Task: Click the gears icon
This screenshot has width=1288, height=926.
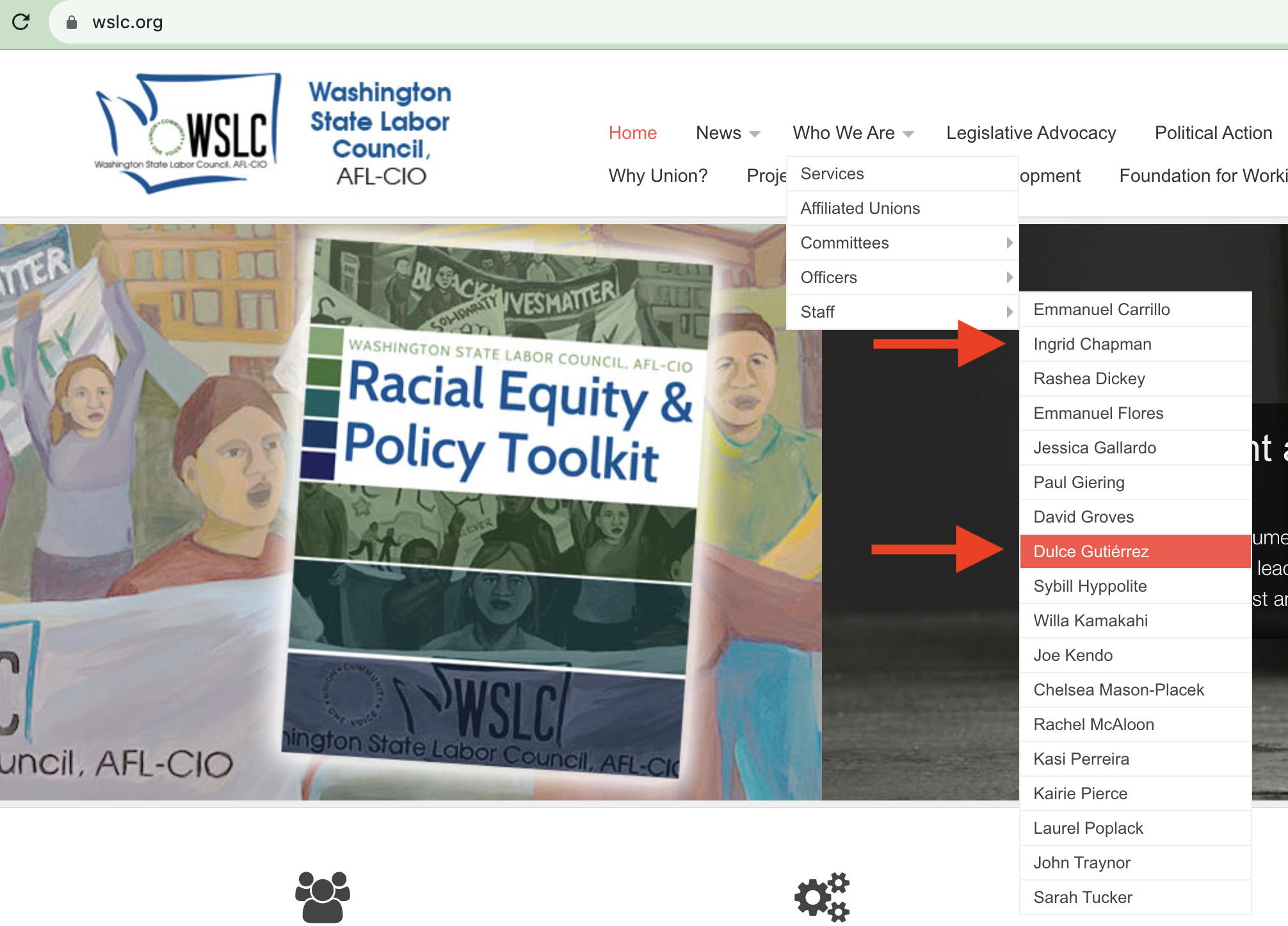Action: 822,897
